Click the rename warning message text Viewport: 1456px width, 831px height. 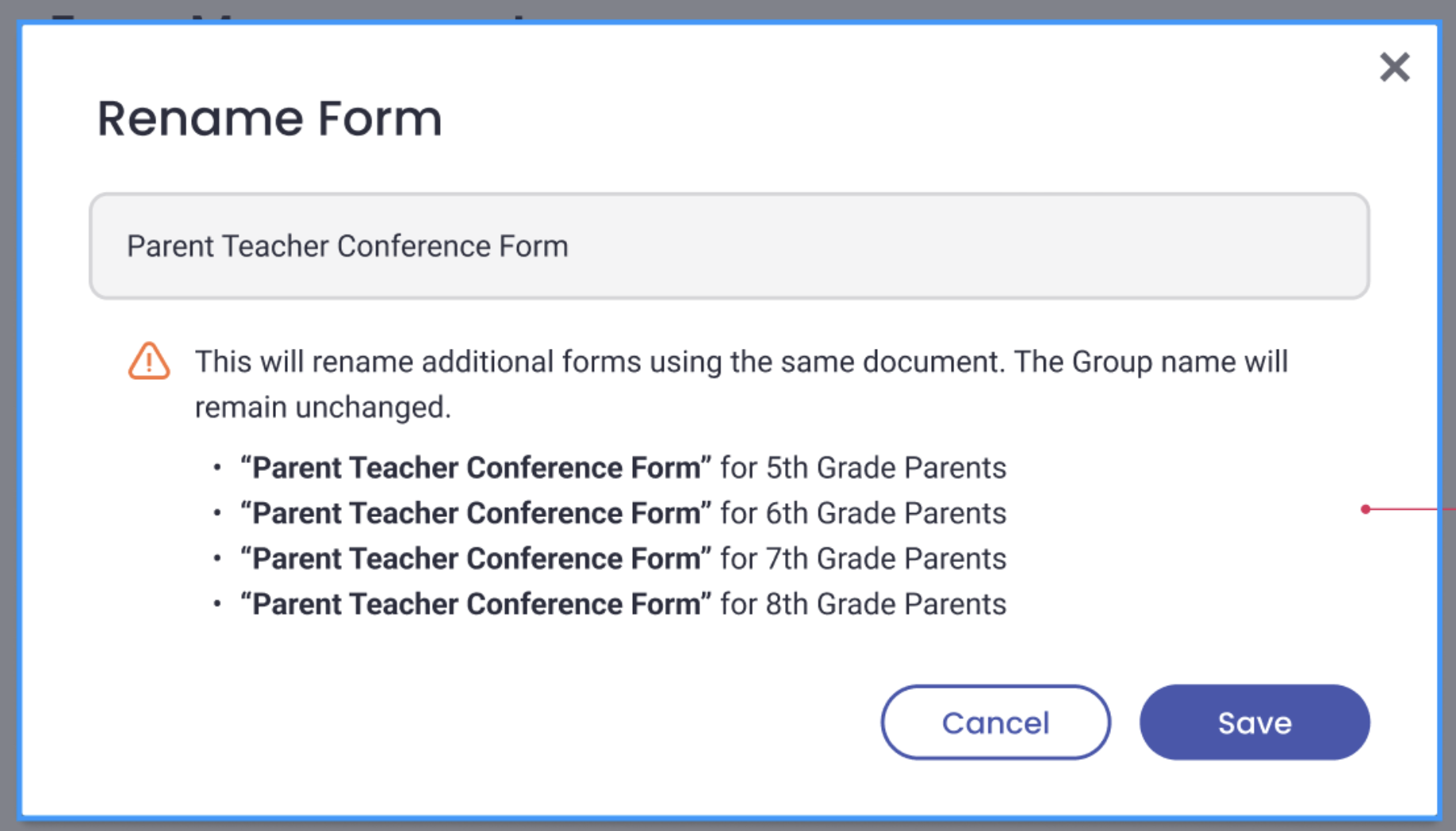click(741, 362)
